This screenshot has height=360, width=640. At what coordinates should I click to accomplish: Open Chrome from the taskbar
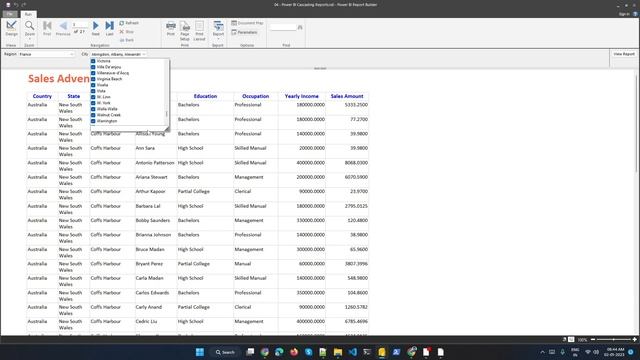click(x=264, y=352)
